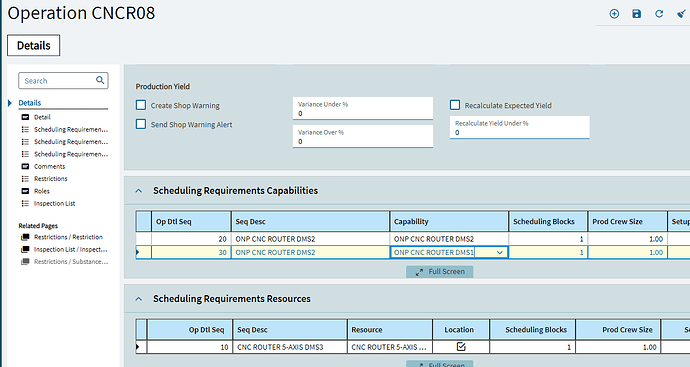Screen dimensions: 690x367
Task: Click Scheduling Blocks header in Capabilities grid
Action: tap(548, 221)
